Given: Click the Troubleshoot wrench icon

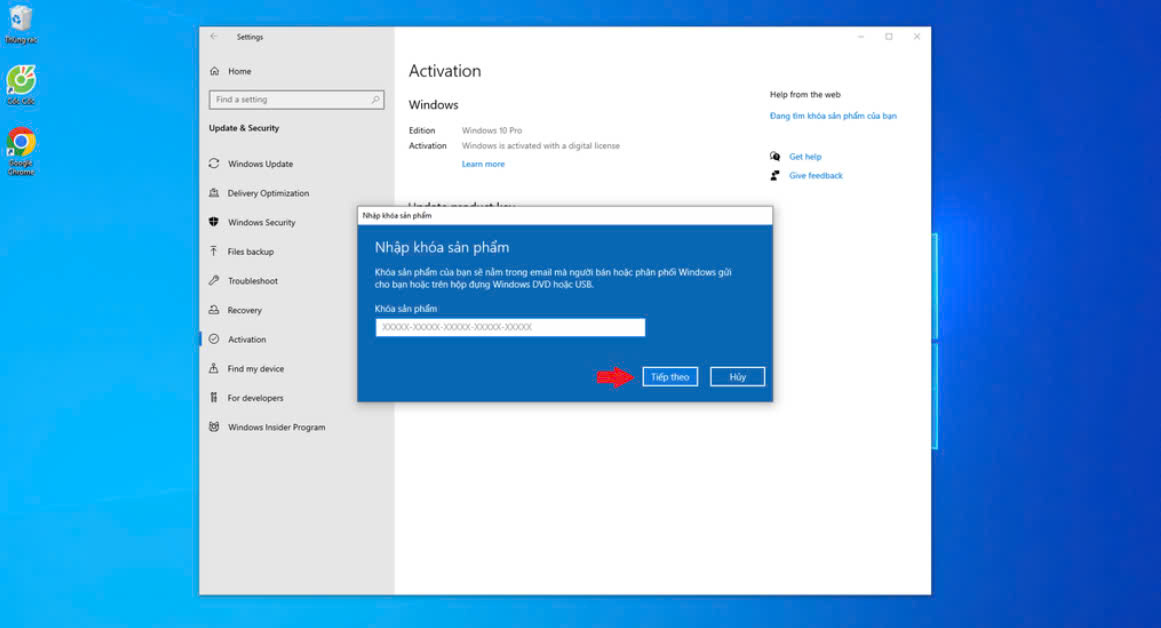Looking at the screenshot, I should coord(214,280).
